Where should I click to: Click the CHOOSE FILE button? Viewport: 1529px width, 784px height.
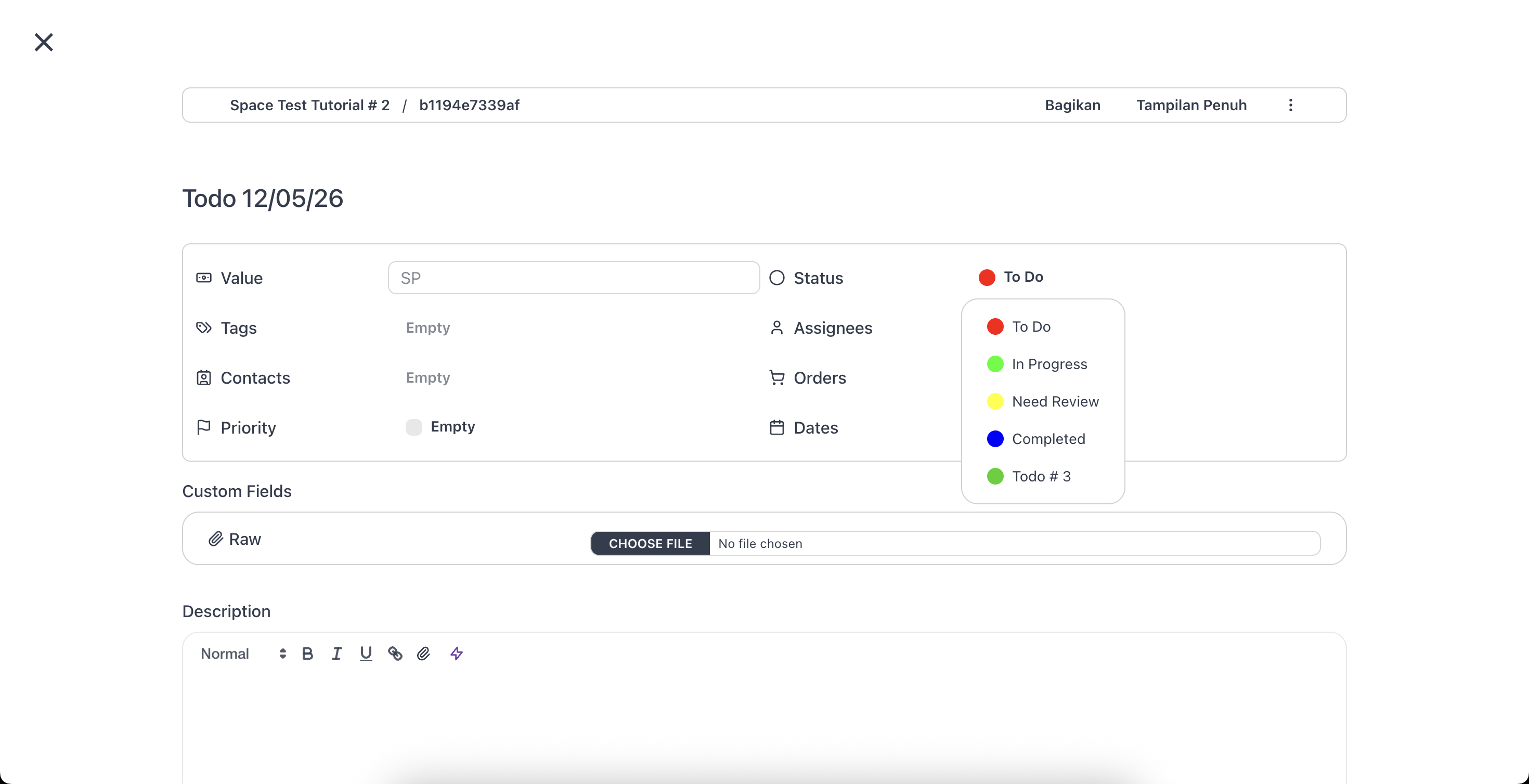pos(650,544)
